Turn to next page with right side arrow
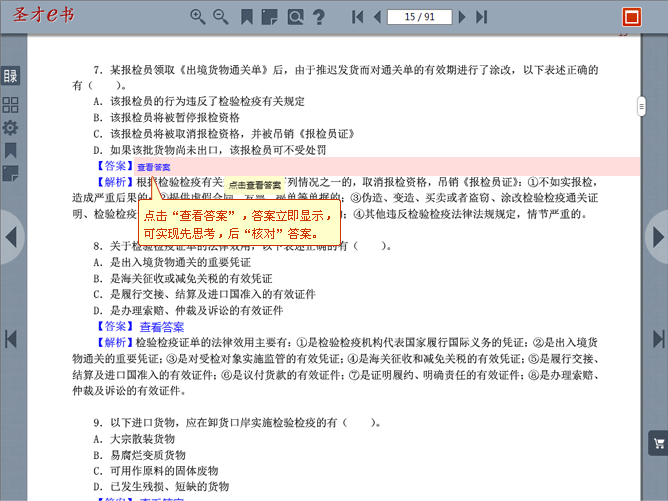The height and width of the screenshot is (501, 668). click(x=658, y=237)
